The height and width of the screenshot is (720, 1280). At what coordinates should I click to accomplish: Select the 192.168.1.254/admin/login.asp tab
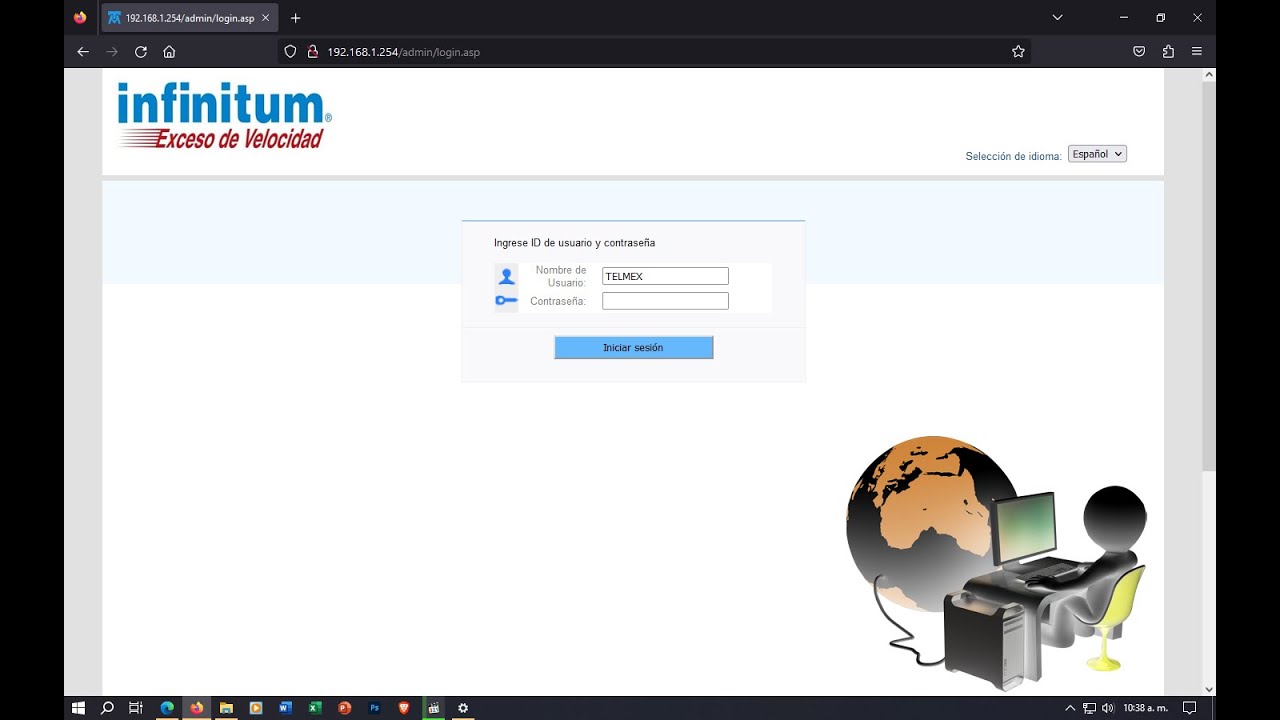pyautogui.click(x=189, y=18)
